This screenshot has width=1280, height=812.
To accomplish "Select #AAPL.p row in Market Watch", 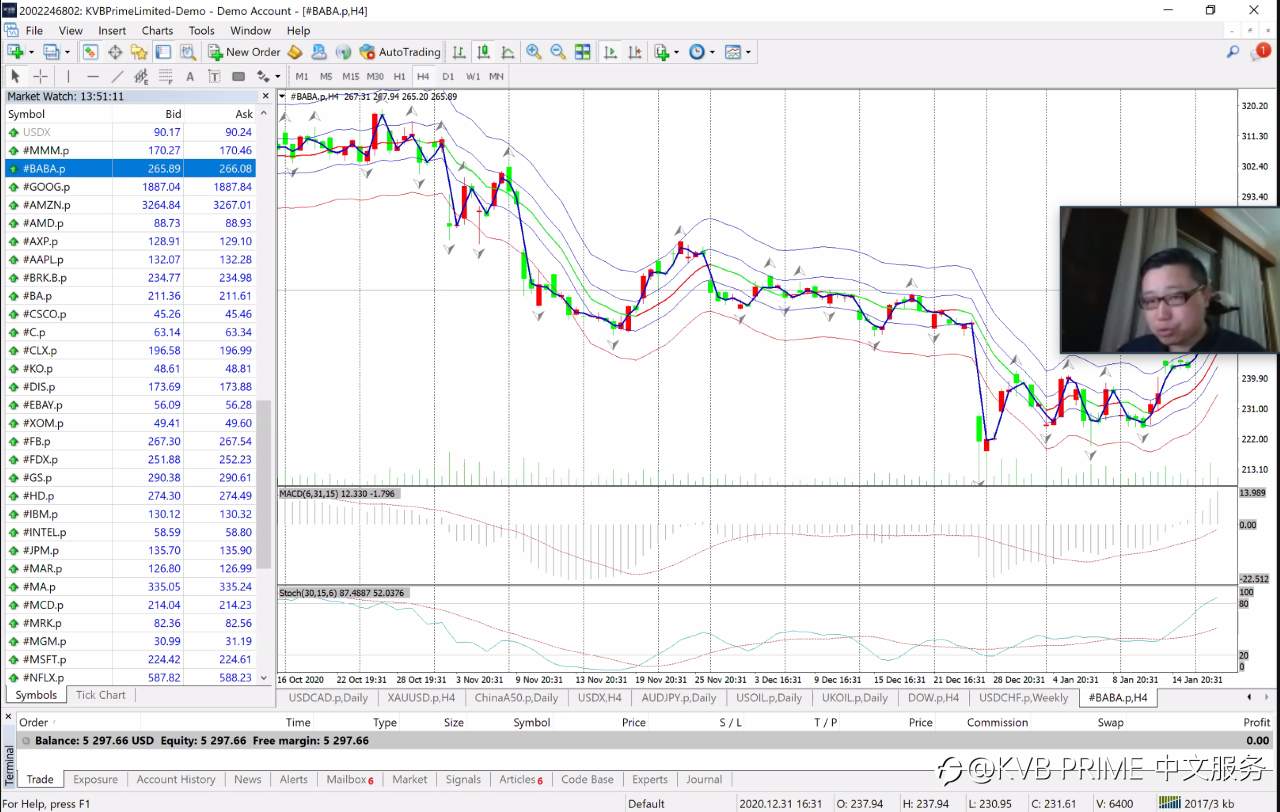I will (130, 260).
